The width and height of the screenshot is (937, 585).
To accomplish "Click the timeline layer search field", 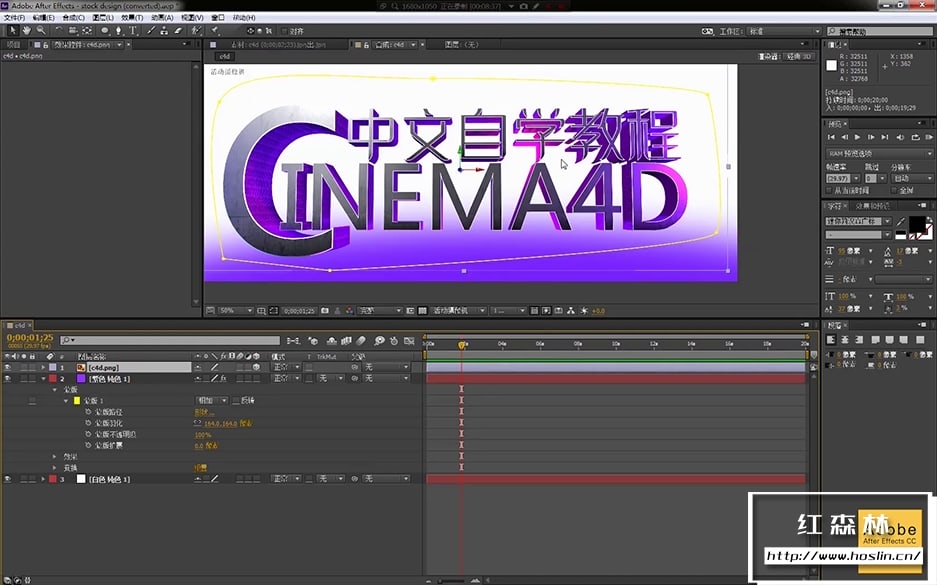I will pos(170,340).
